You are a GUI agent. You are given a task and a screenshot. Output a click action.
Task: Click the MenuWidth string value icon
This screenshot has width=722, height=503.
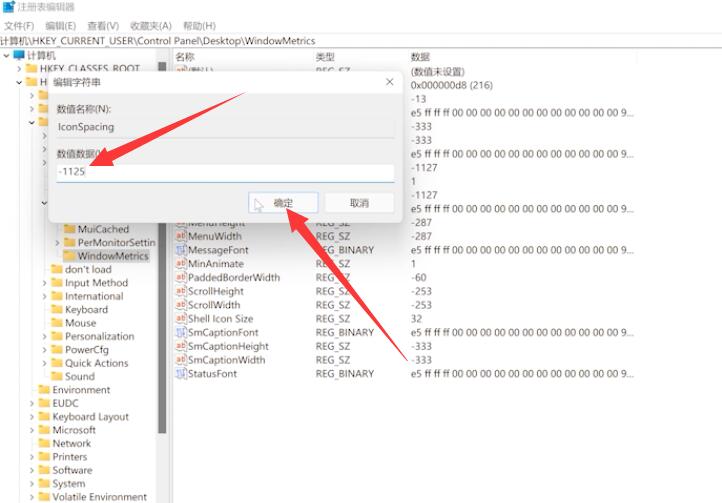pyautogui.click(x=181, y=236)
